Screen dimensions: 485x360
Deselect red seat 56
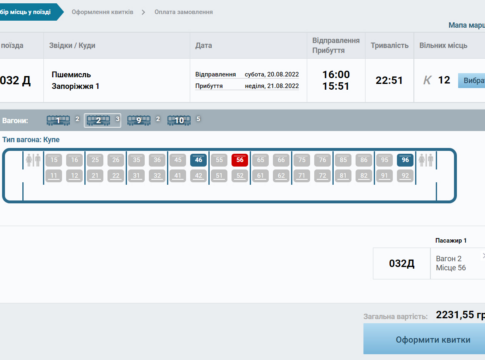click(x=240, y=160)
